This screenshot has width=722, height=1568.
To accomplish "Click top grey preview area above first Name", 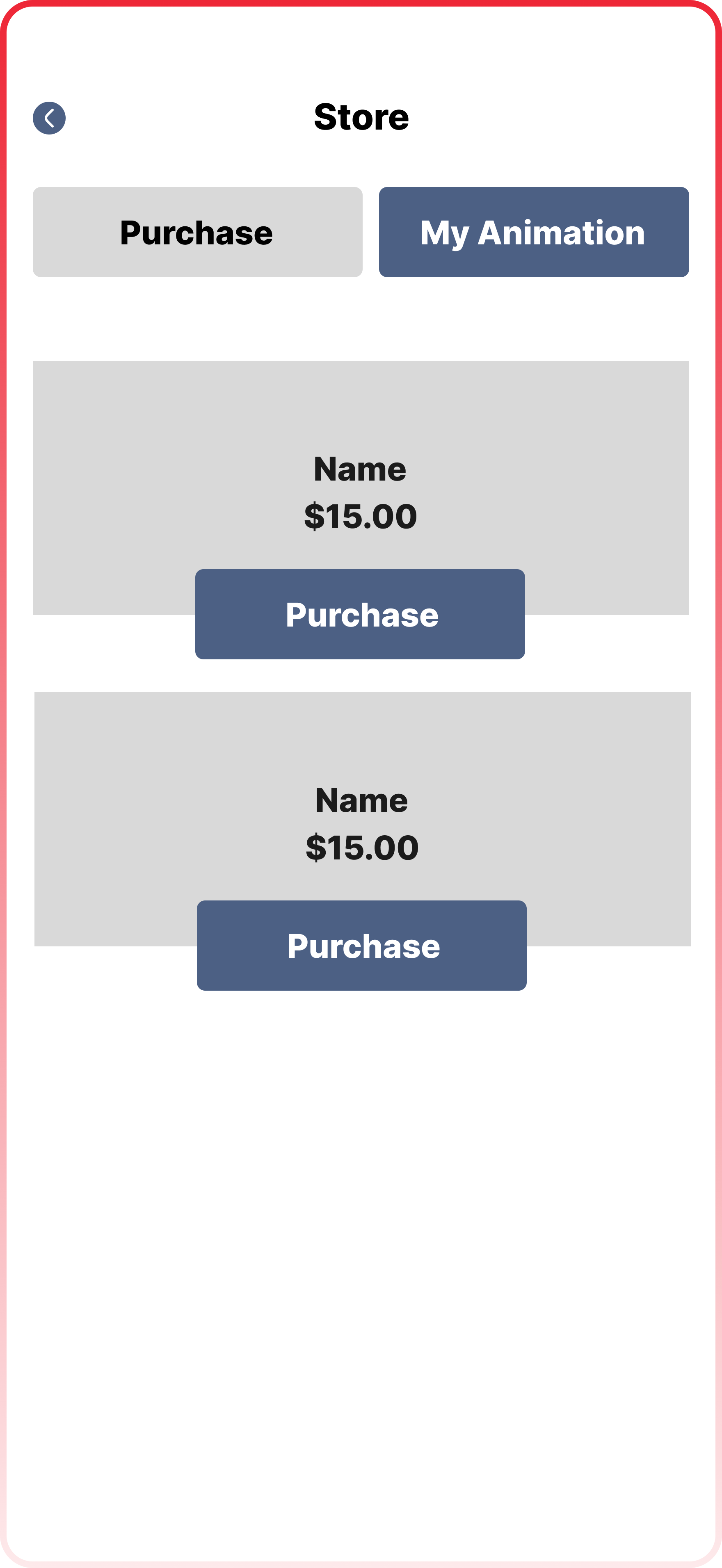I will tap(361, 402).
